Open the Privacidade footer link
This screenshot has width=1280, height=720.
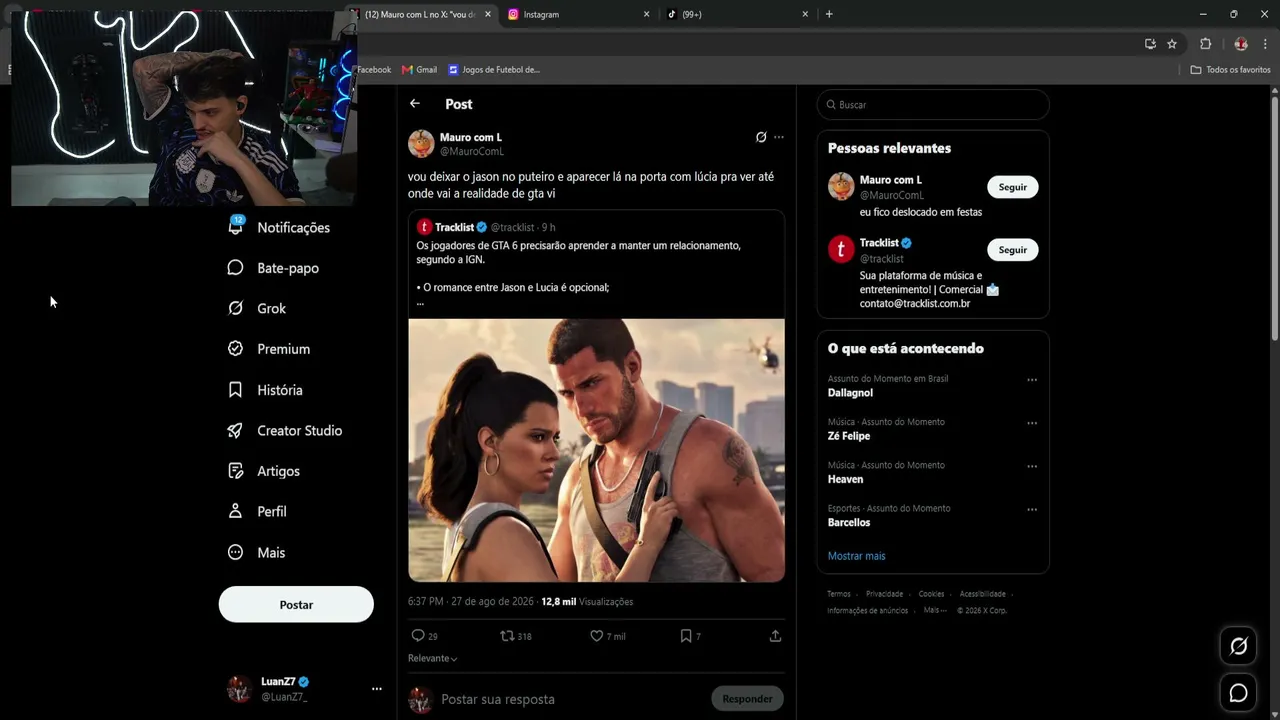pyautogui.click(x=884, y=594)
